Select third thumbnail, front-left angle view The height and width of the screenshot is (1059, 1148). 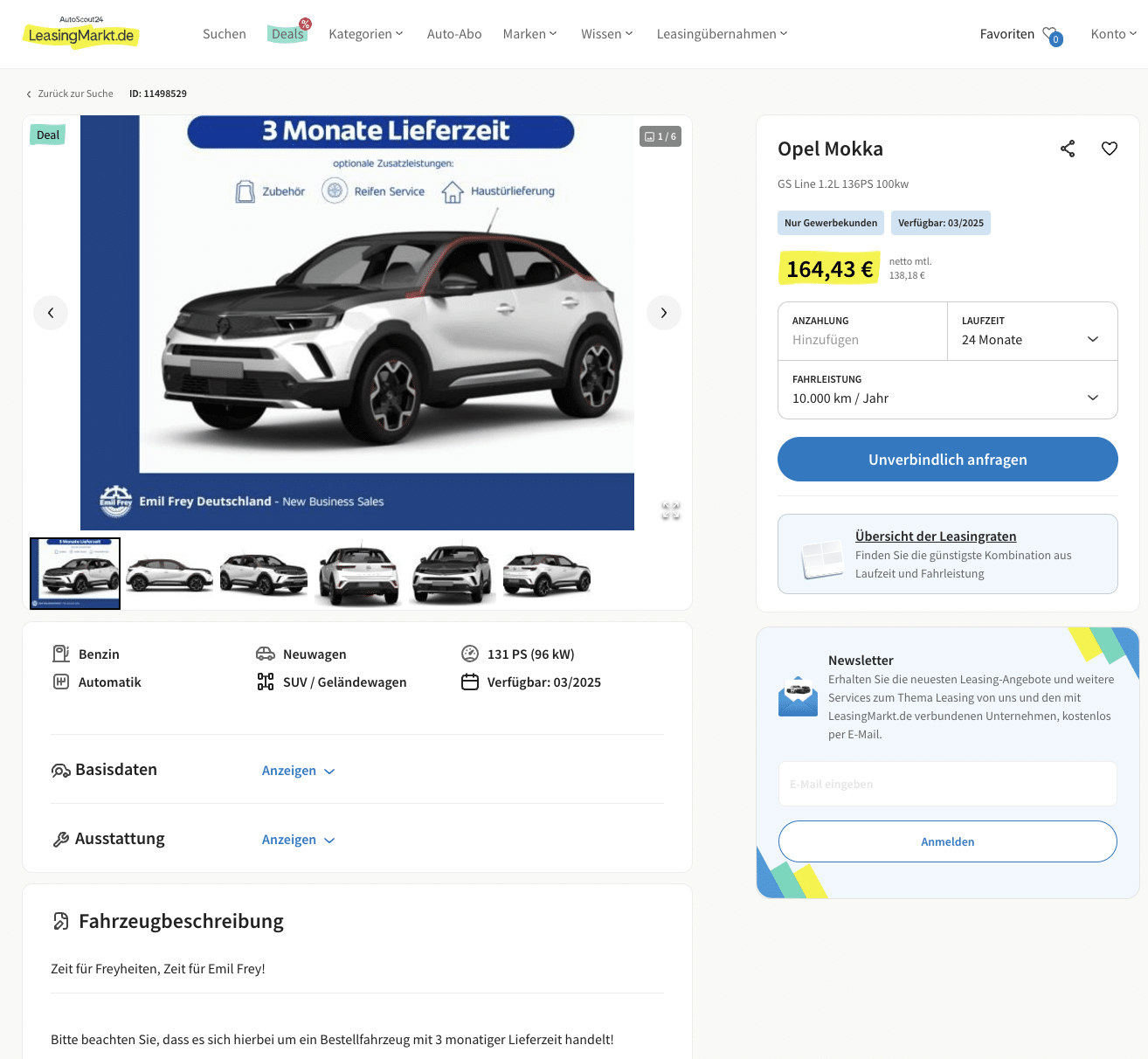264,573
